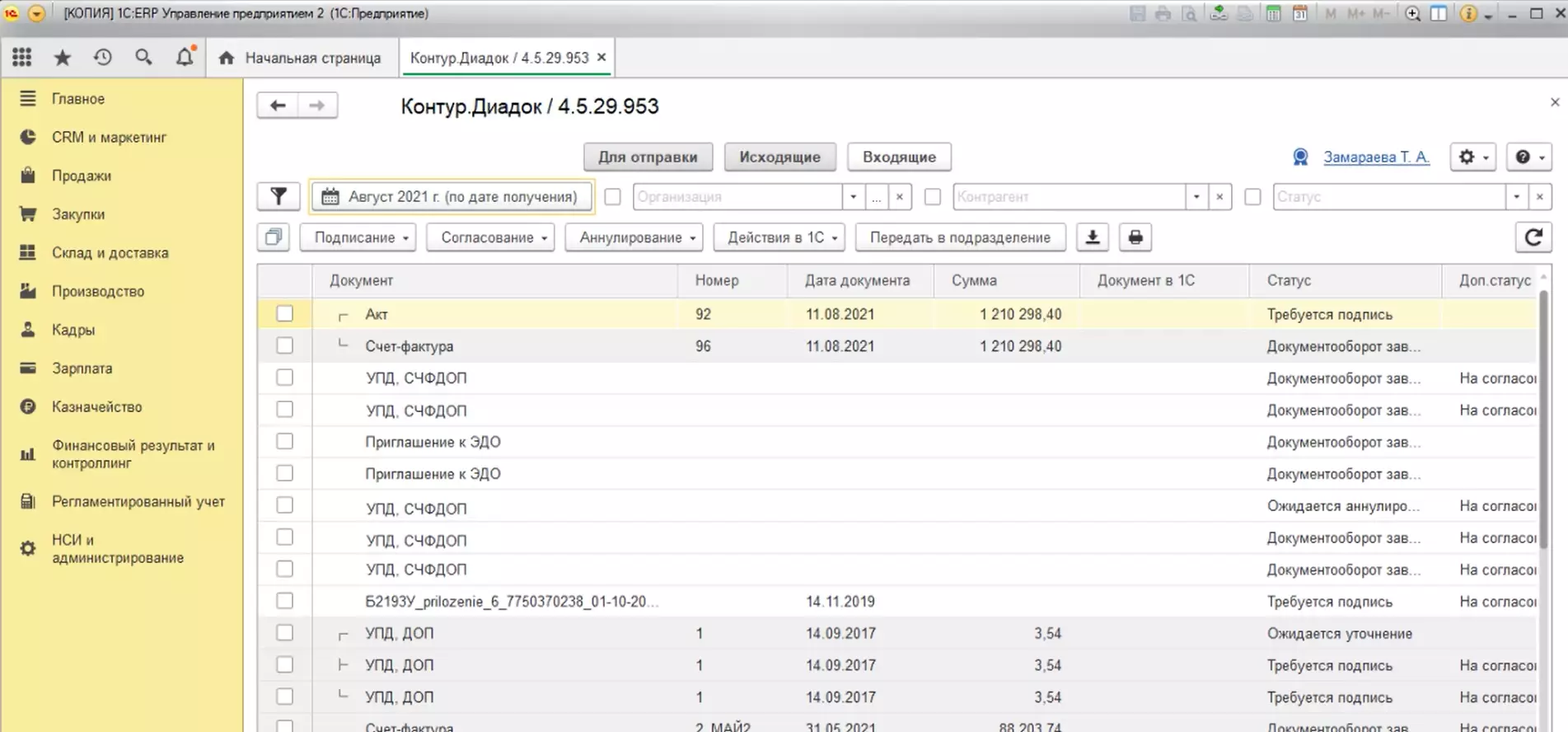The height and width of the screenshot is (732, 1568).
Task: Click the filter funnel icon
Action: click(x=278, y=197)
